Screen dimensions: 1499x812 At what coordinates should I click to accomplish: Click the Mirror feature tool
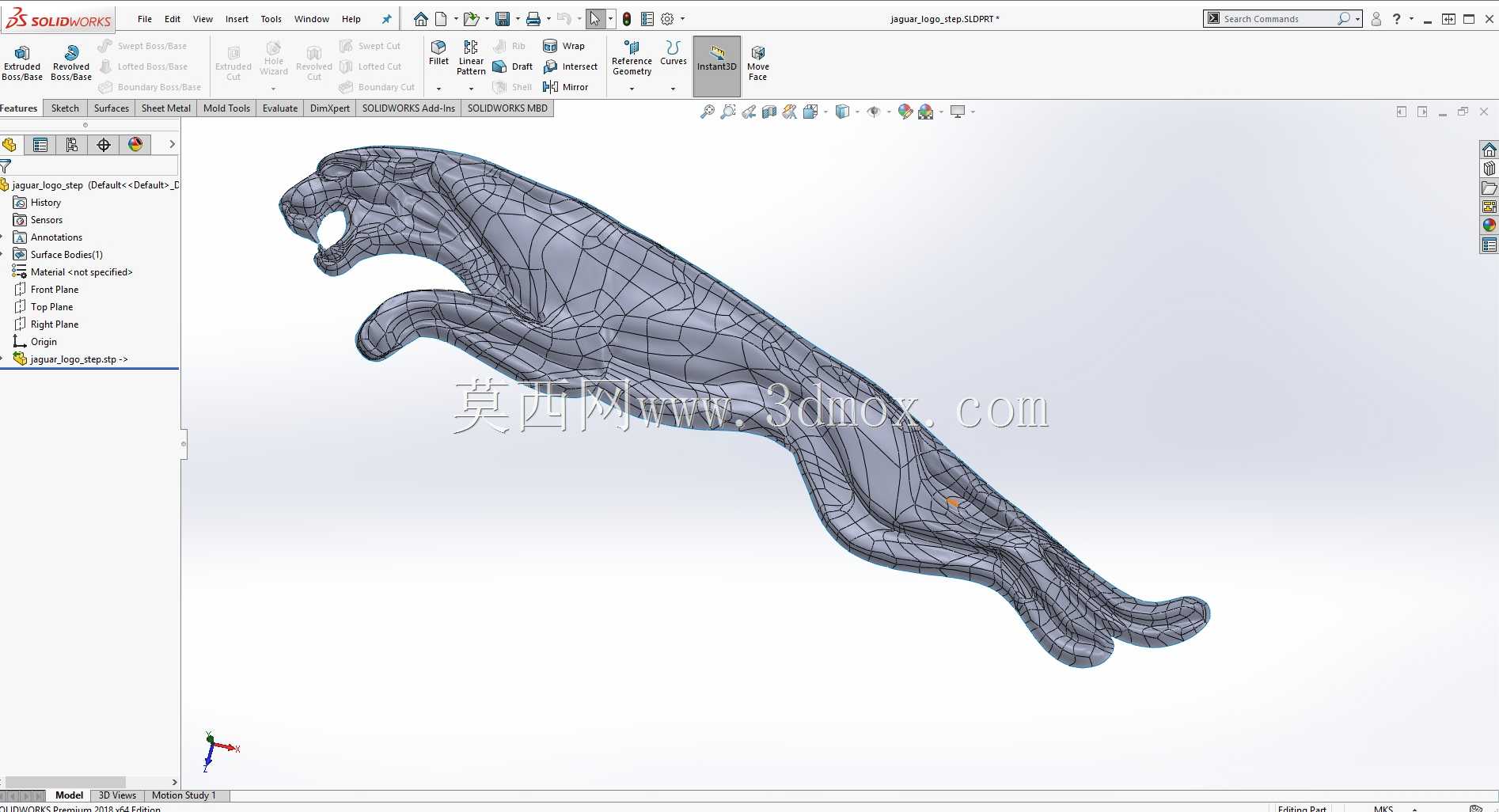click(566, 87)
